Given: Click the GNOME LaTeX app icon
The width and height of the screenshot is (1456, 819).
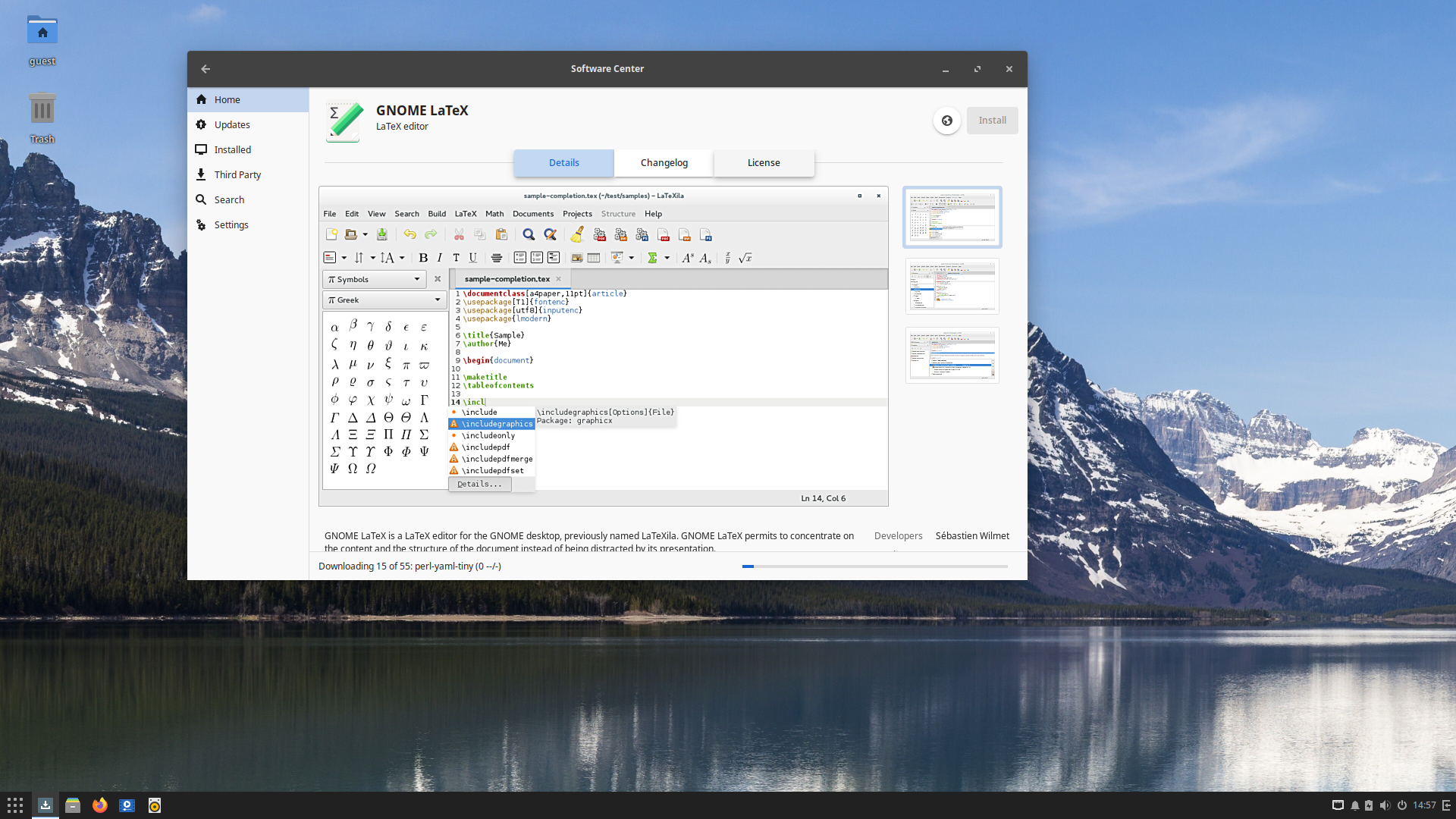Looking at the screenshot, I should click(x=344, y=121).
